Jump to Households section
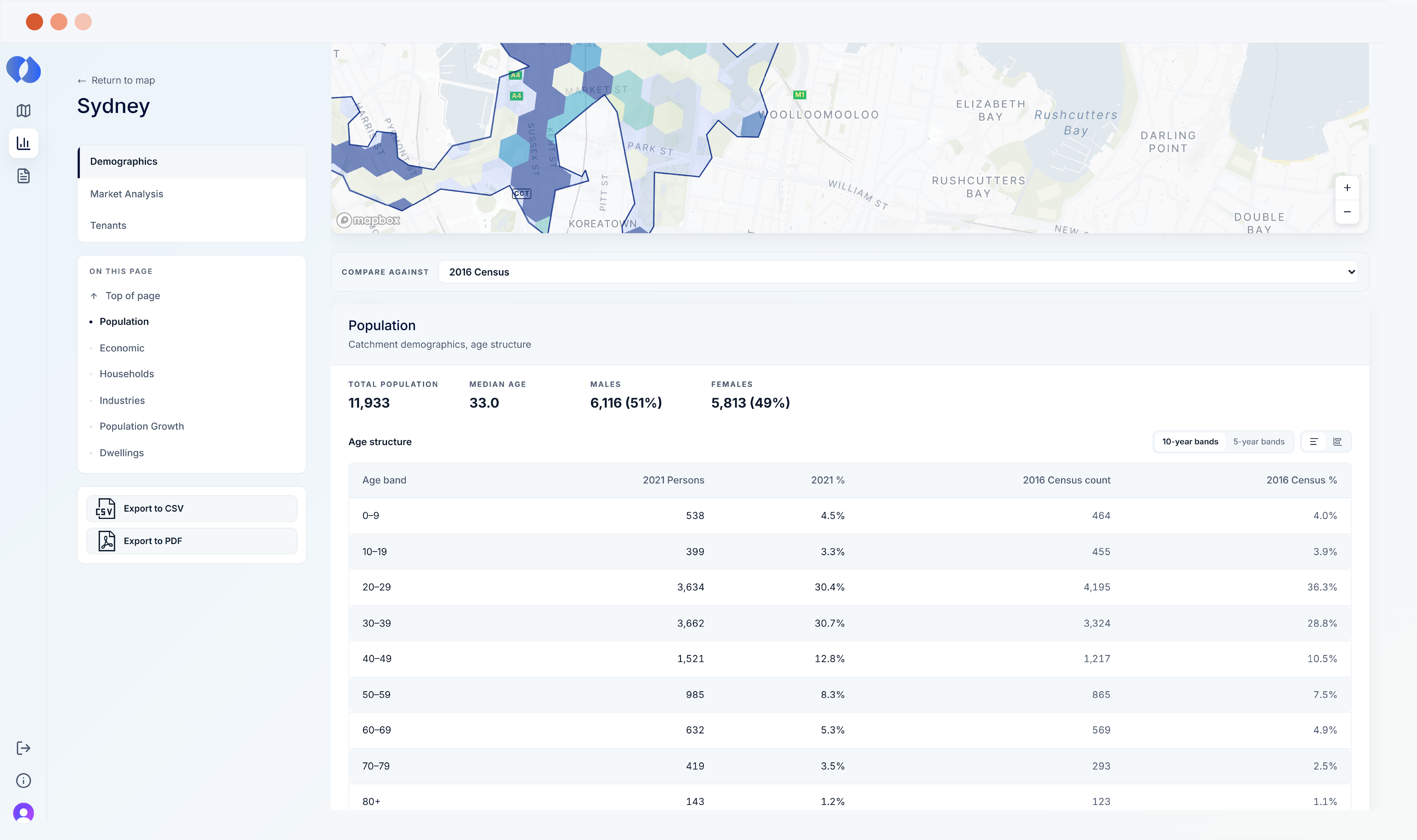This screenshot has width=1417, height=840. click(x=127, y=374)
